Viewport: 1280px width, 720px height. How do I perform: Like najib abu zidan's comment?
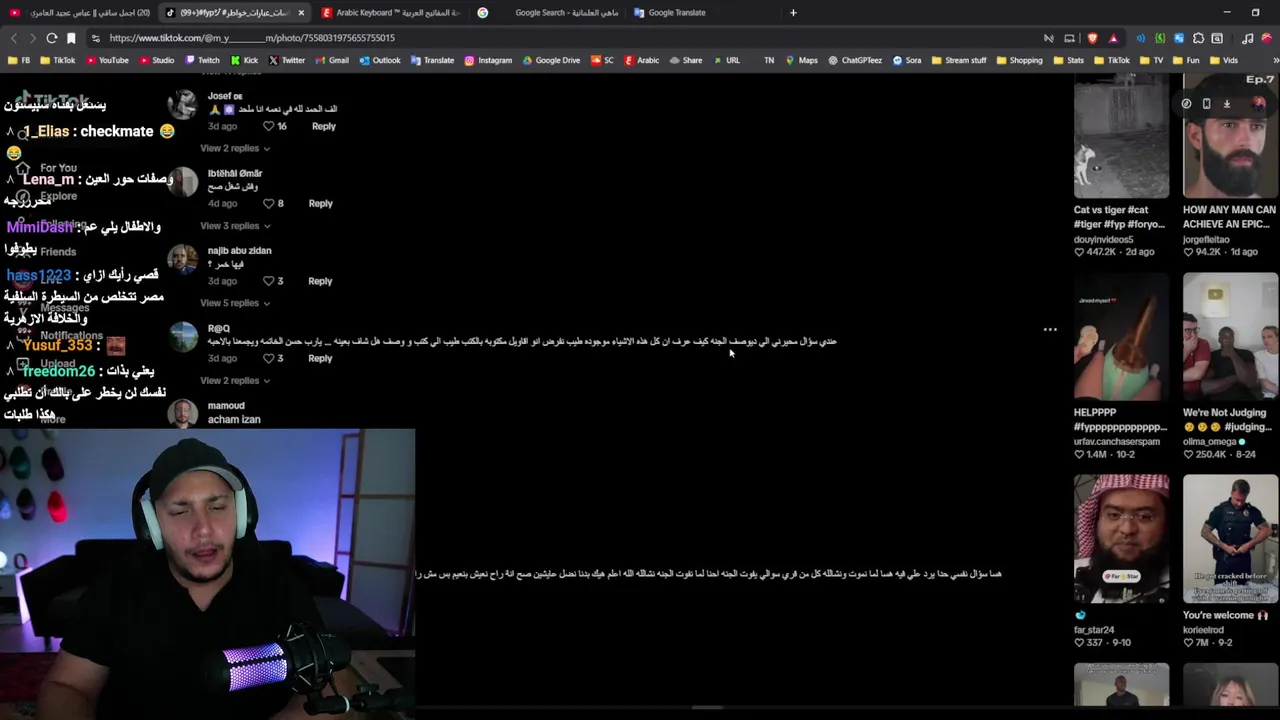click(x=268, y=281)
